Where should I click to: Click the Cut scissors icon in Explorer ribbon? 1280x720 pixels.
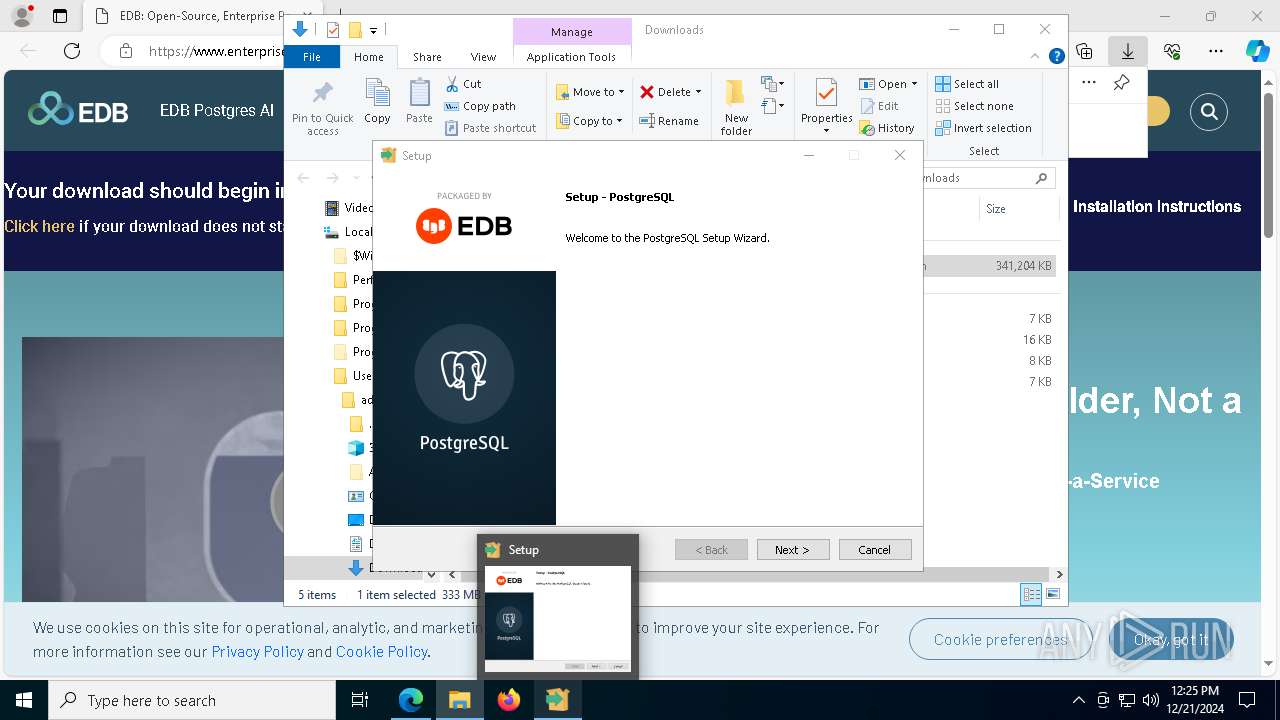pos(452,84)
